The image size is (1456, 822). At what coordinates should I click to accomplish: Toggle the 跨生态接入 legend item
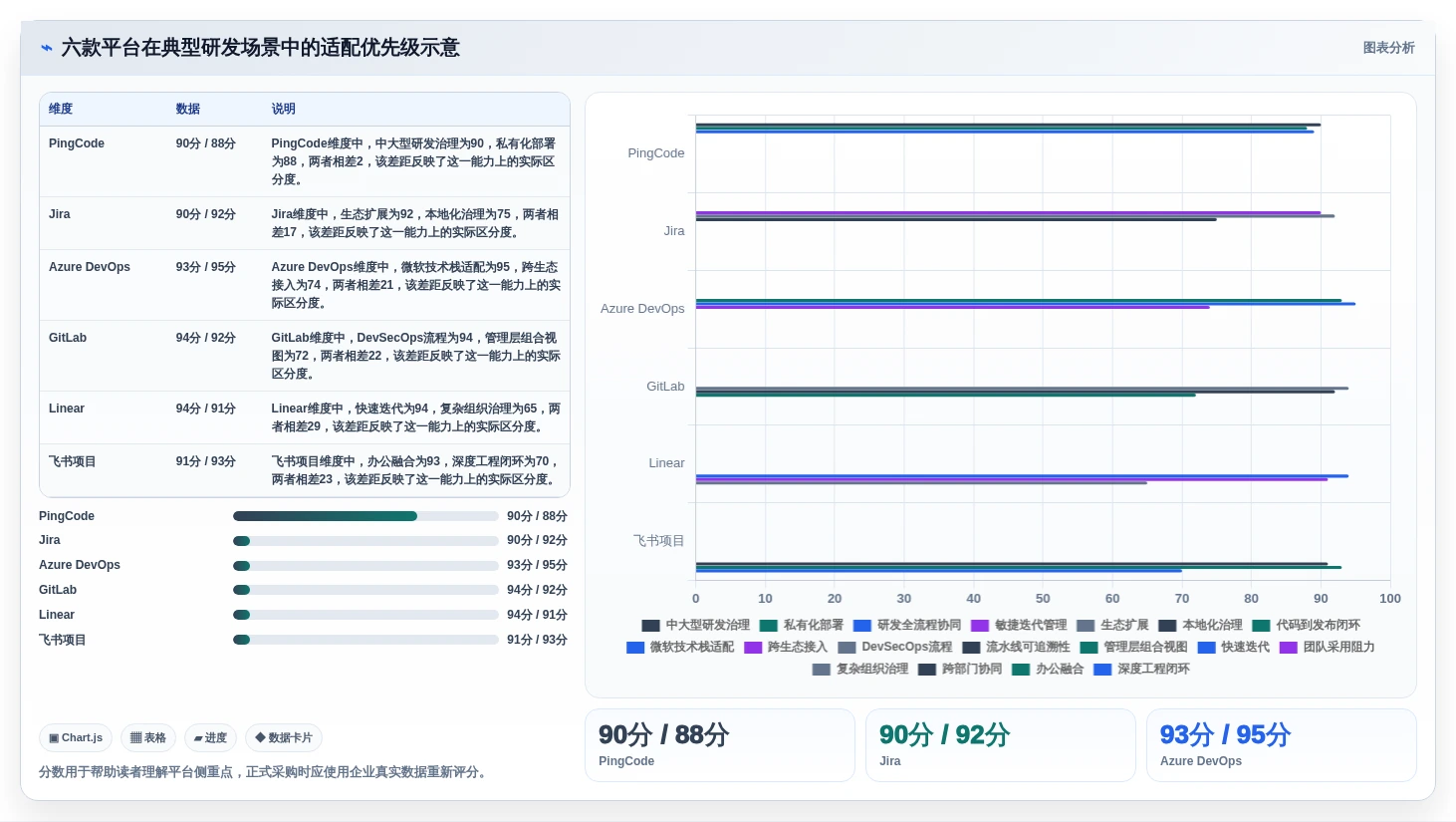click(x=786, y=648)
